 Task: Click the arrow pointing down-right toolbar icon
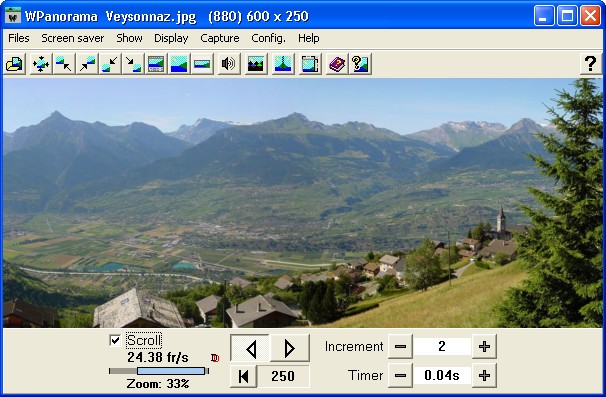133,64
